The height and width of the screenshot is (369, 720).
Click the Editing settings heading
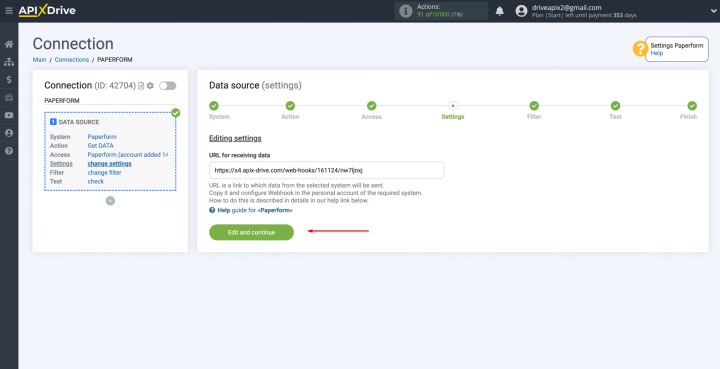coord(235,138)
